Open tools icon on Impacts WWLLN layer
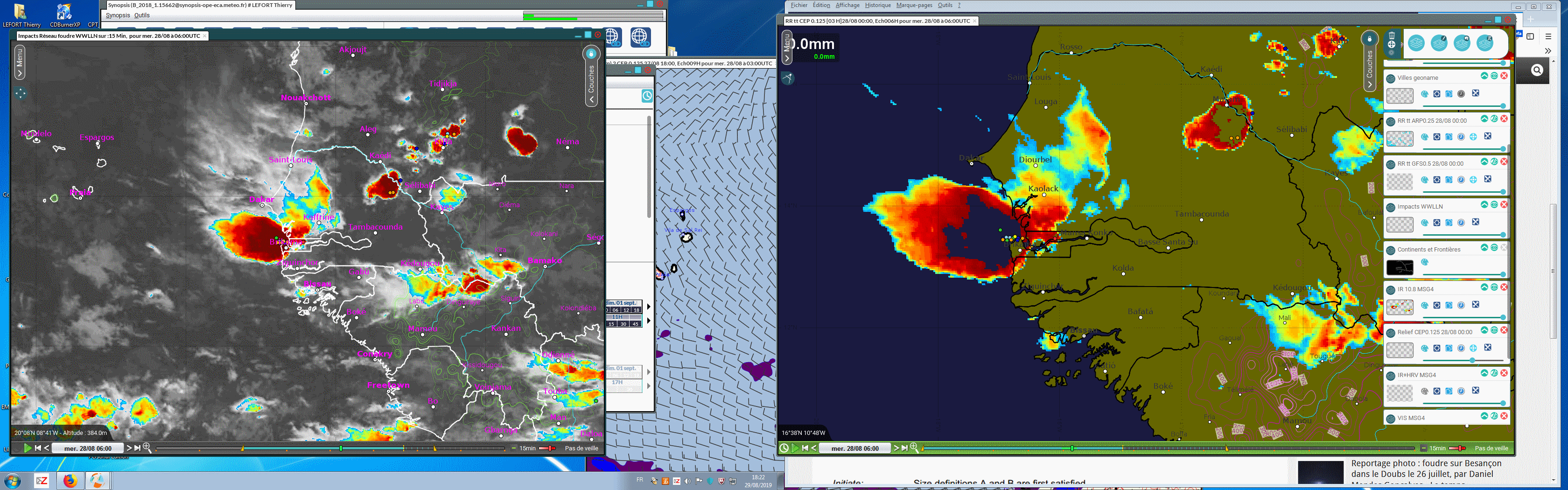 1476,222
